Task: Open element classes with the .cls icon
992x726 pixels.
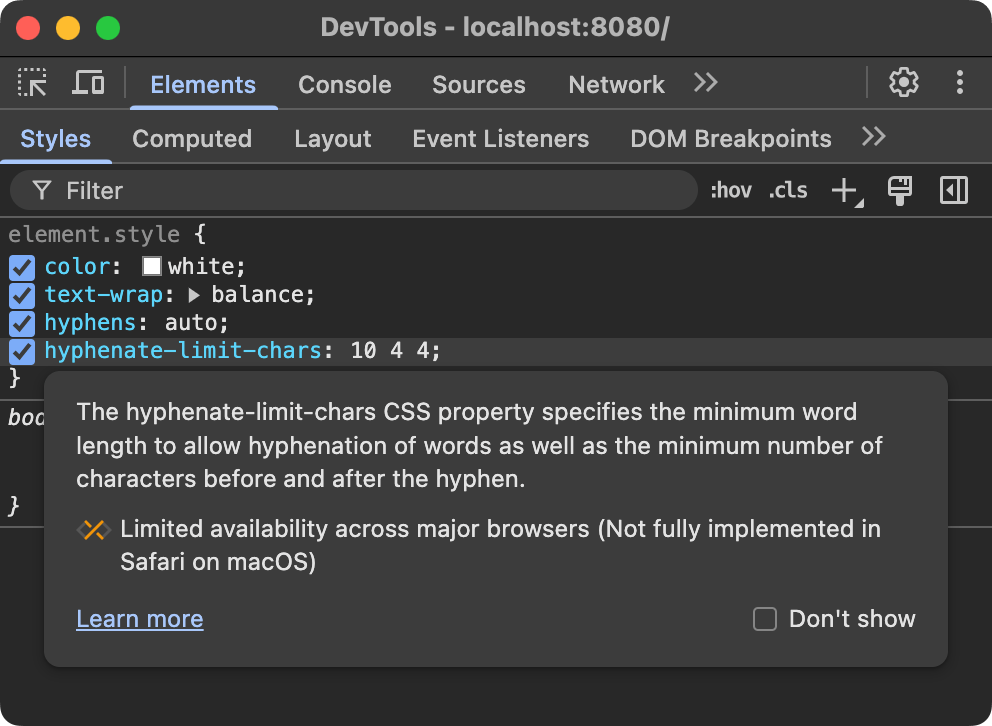Action: tap(788, 190)
